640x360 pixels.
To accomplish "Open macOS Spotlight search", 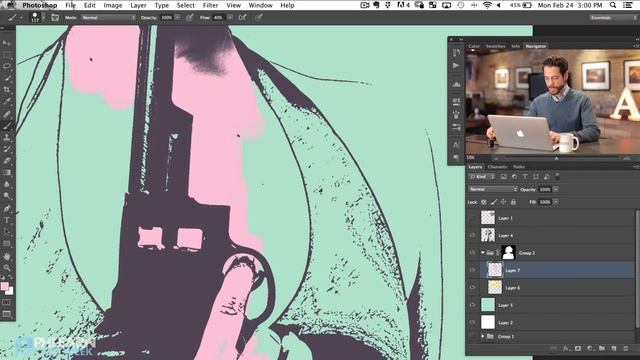I will coord(613,5).
